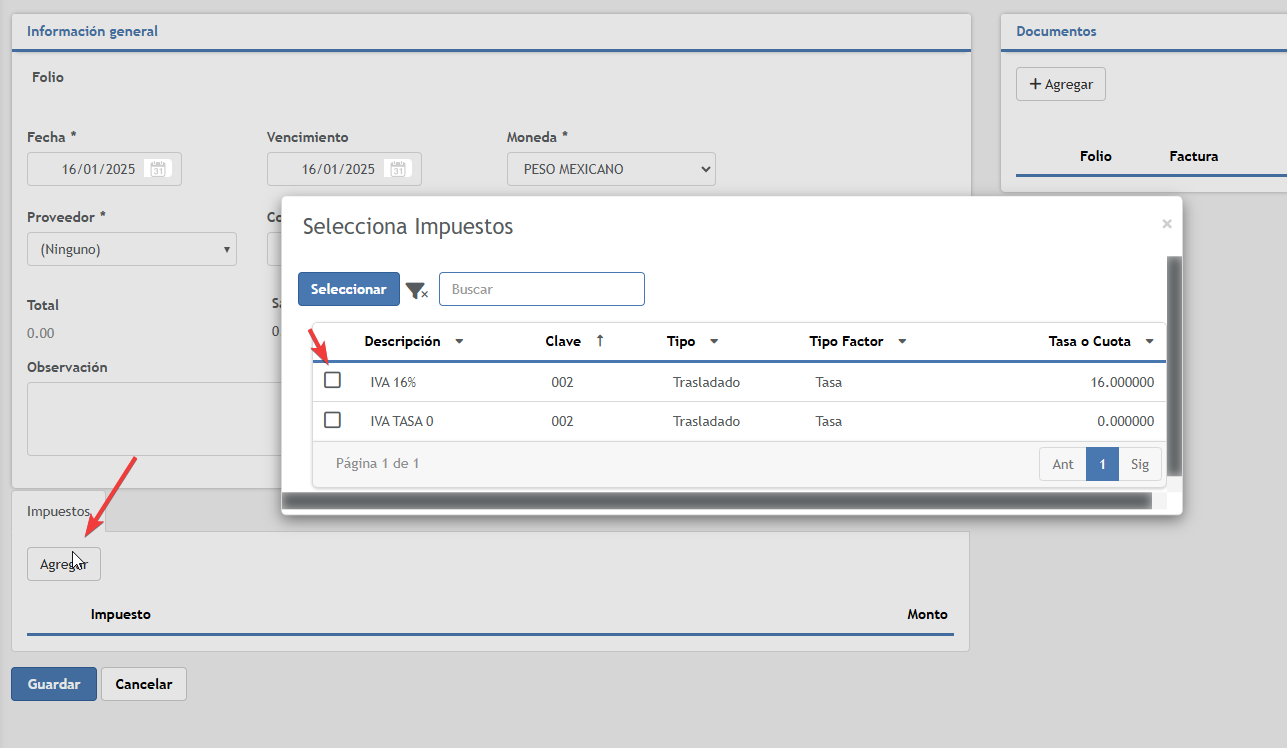Check the IVA 16% checkbox
Image resolution: width=1287 pixels, height=748 pixels.
[333, 380]
